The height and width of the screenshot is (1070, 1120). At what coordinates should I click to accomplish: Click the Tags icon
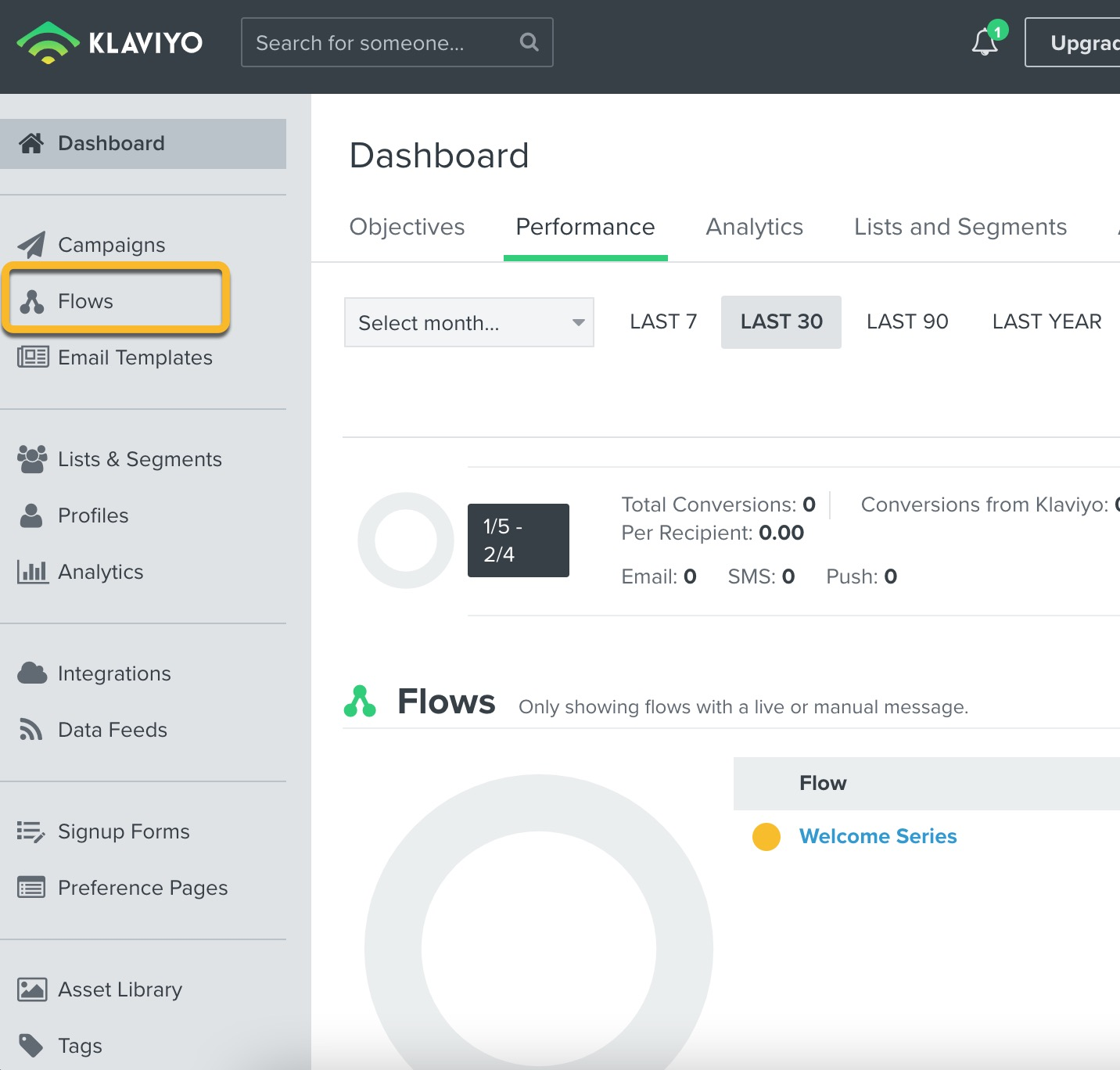[31, 1046]
